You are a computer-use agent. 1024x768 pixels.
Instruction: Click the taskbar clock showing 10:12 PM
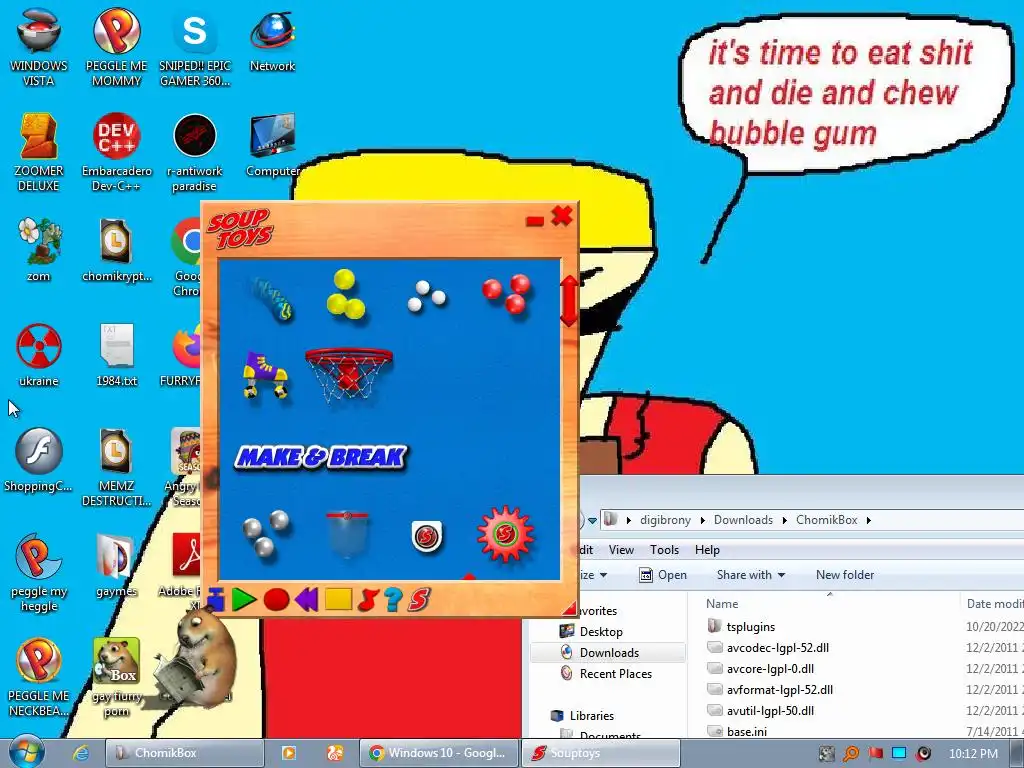[973, 753]
